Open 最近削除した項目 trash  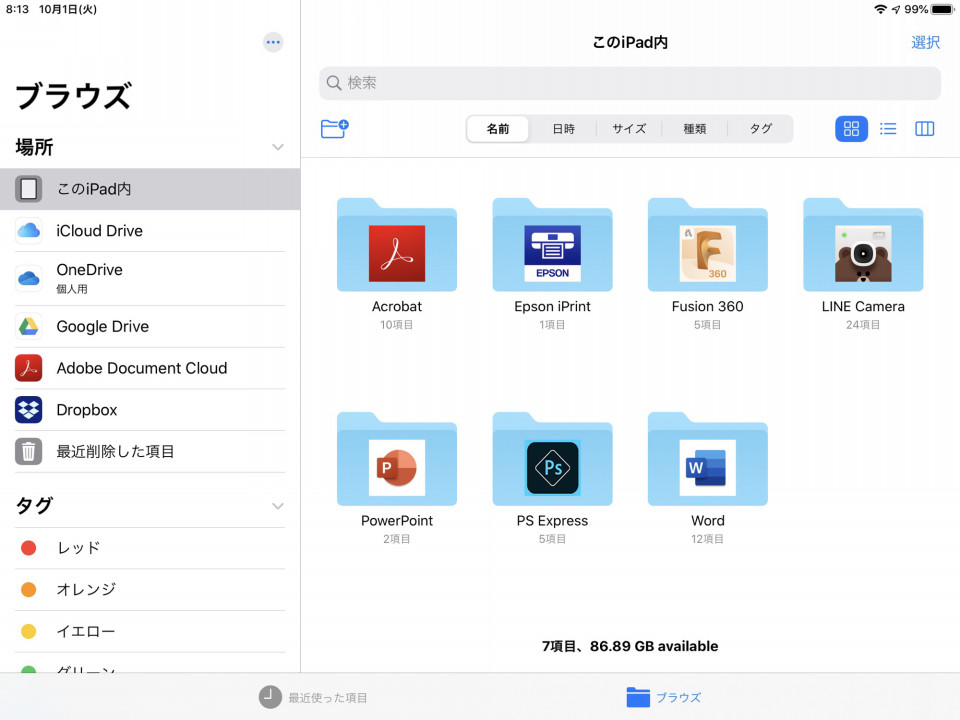[150, 451]
